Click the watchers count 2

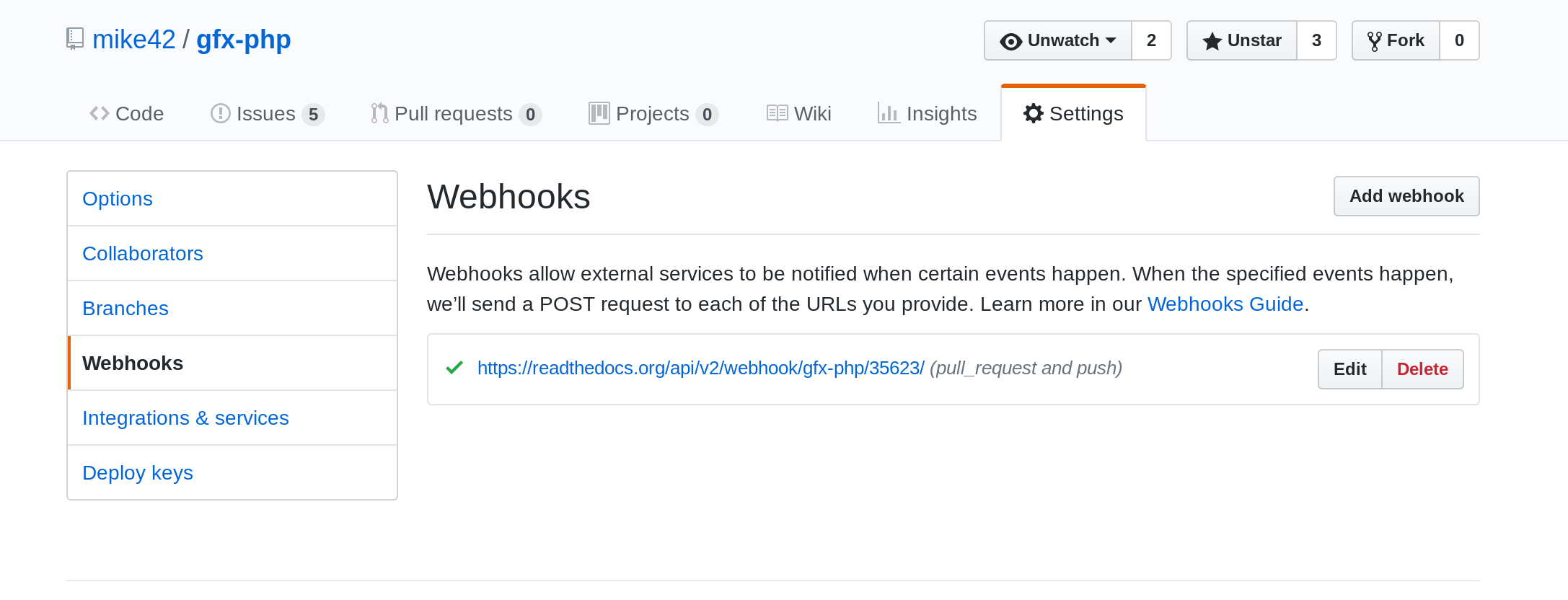[1151, 40]
